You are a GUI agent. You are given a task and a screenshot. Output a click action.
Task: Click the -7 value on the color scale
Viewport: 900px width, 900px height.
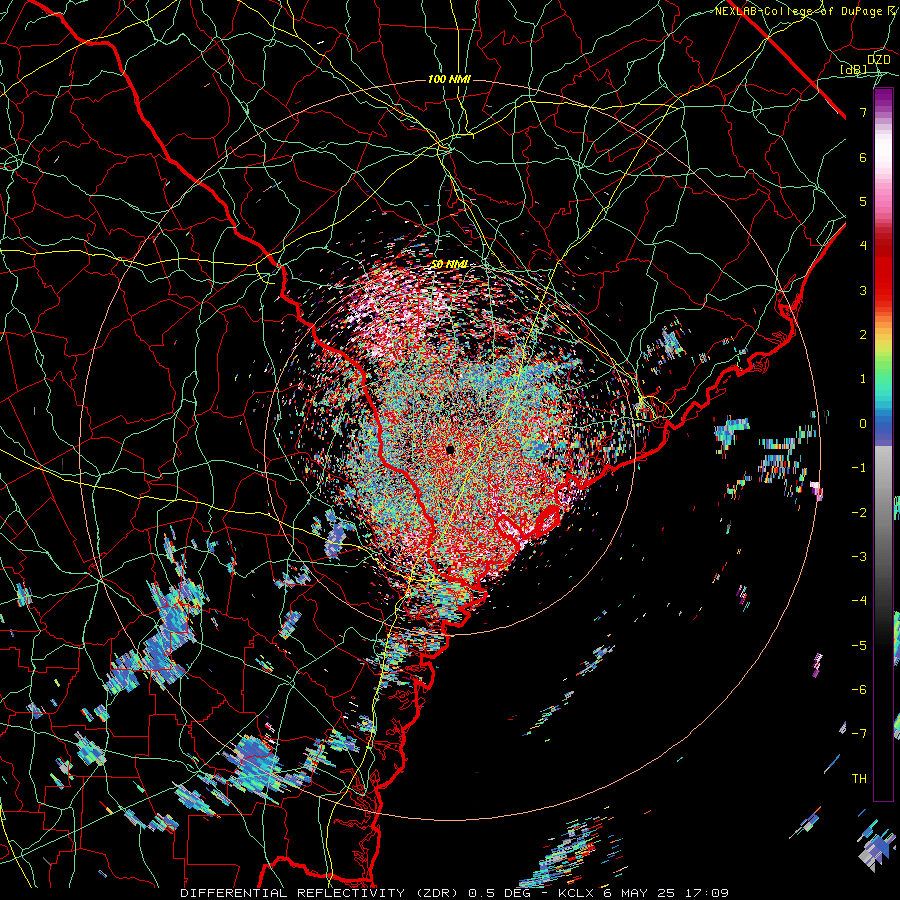click(859, 734)
